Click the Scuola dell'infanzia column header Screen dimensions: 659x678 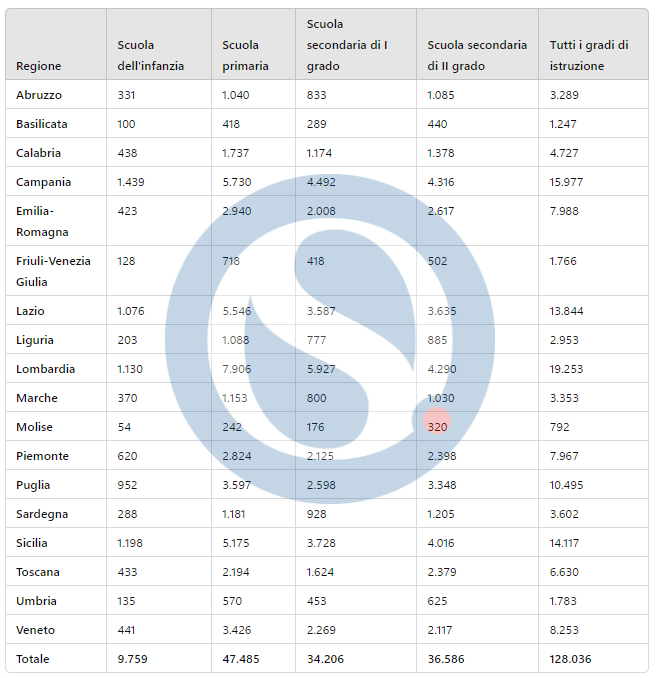tap(150, 55)
